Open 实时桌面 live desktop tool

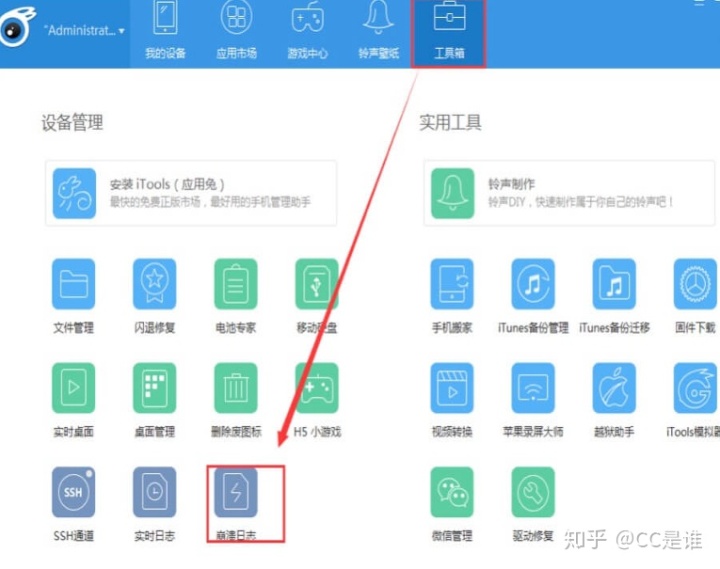coord(73,388)
